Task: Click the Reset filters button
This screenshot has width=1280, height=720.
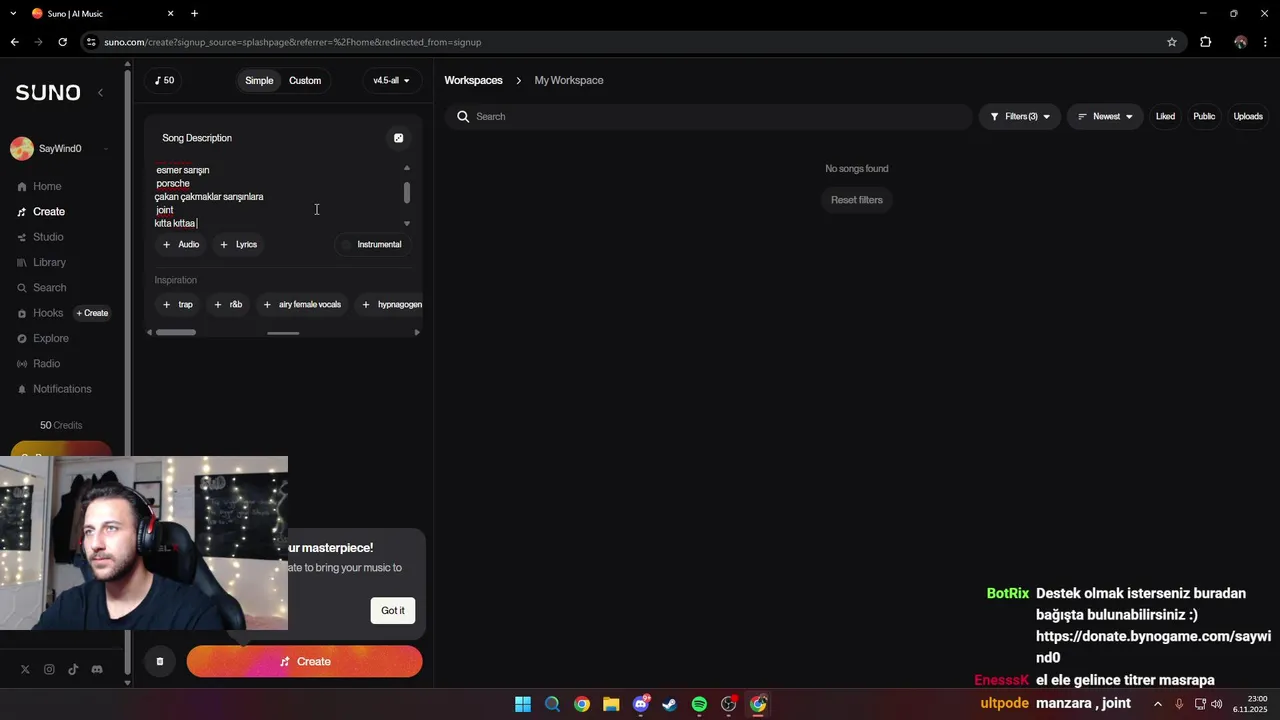Action: [857, 200]
